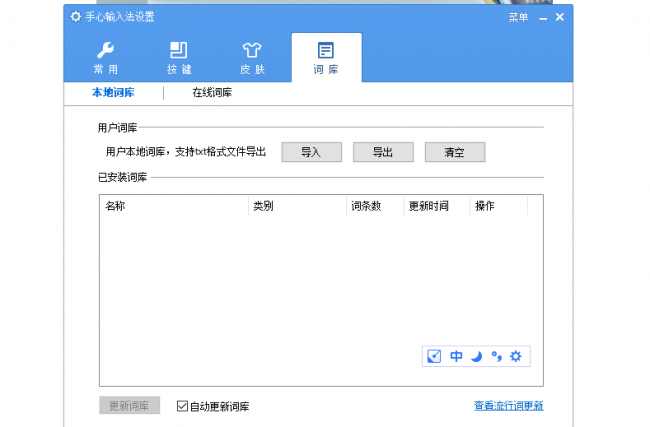
Task: Click the 更新时间 column header
Action: [437, 206]
